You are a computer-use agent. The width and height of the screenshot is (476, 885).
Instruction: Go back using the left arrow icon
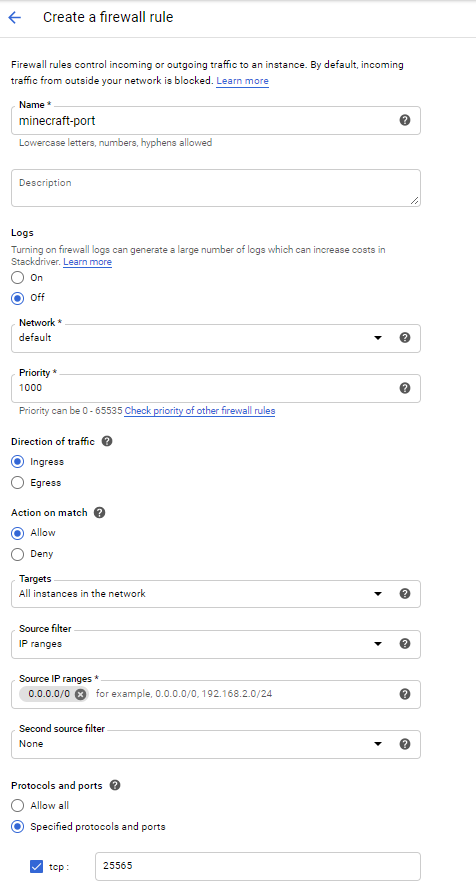click(15, 17)
